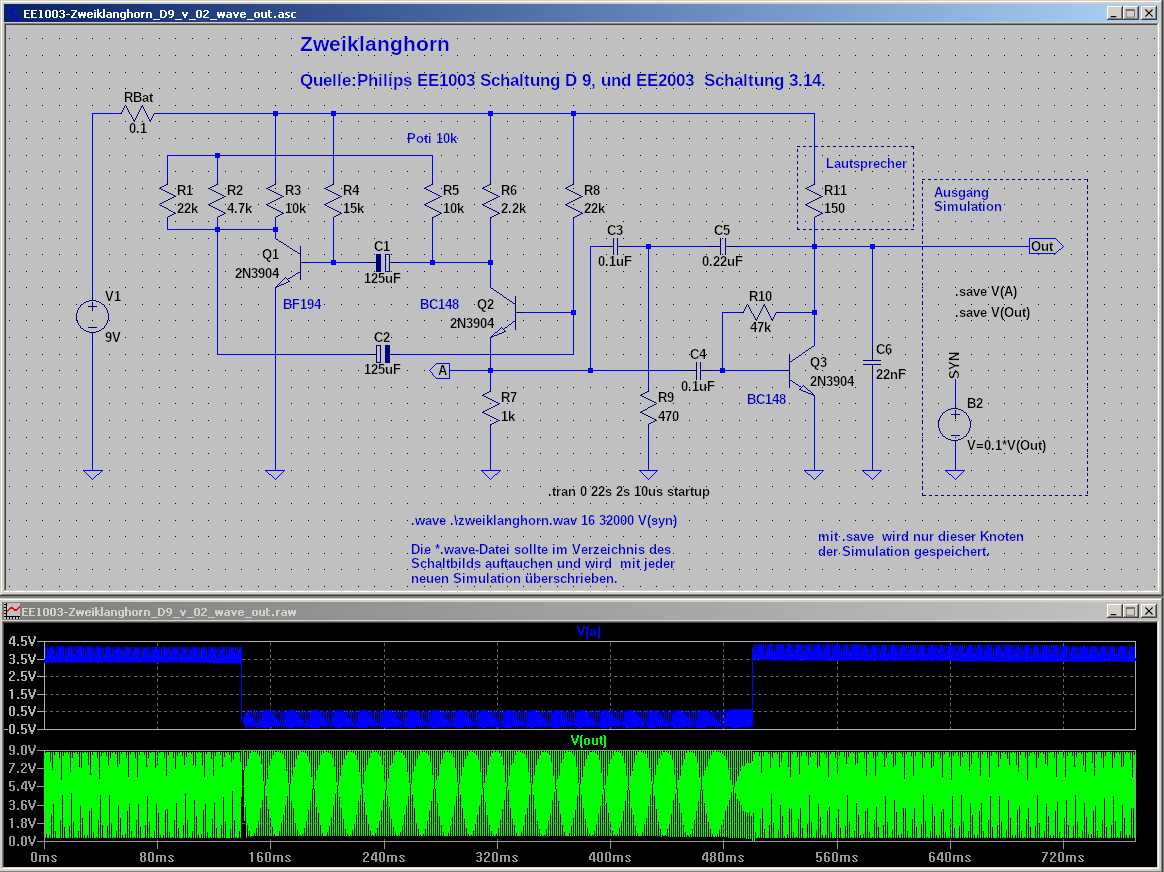The height and width of the screenshot is (872, 1164).
Task: Select resistor R2 4.7k
Action: [x=217, y=200]
